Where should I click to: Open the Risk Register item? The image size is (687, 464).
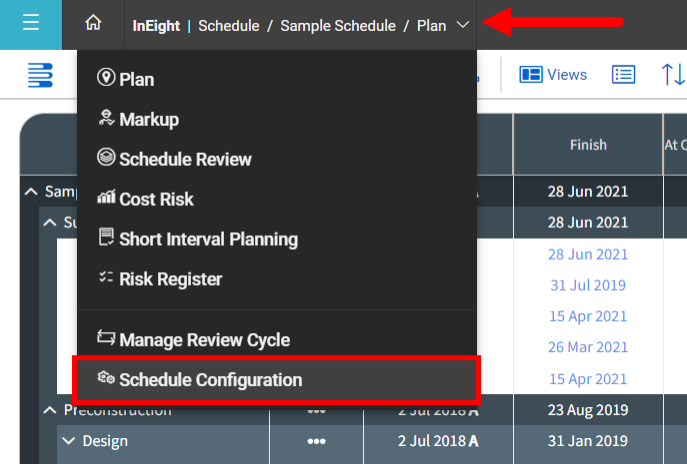170,279
